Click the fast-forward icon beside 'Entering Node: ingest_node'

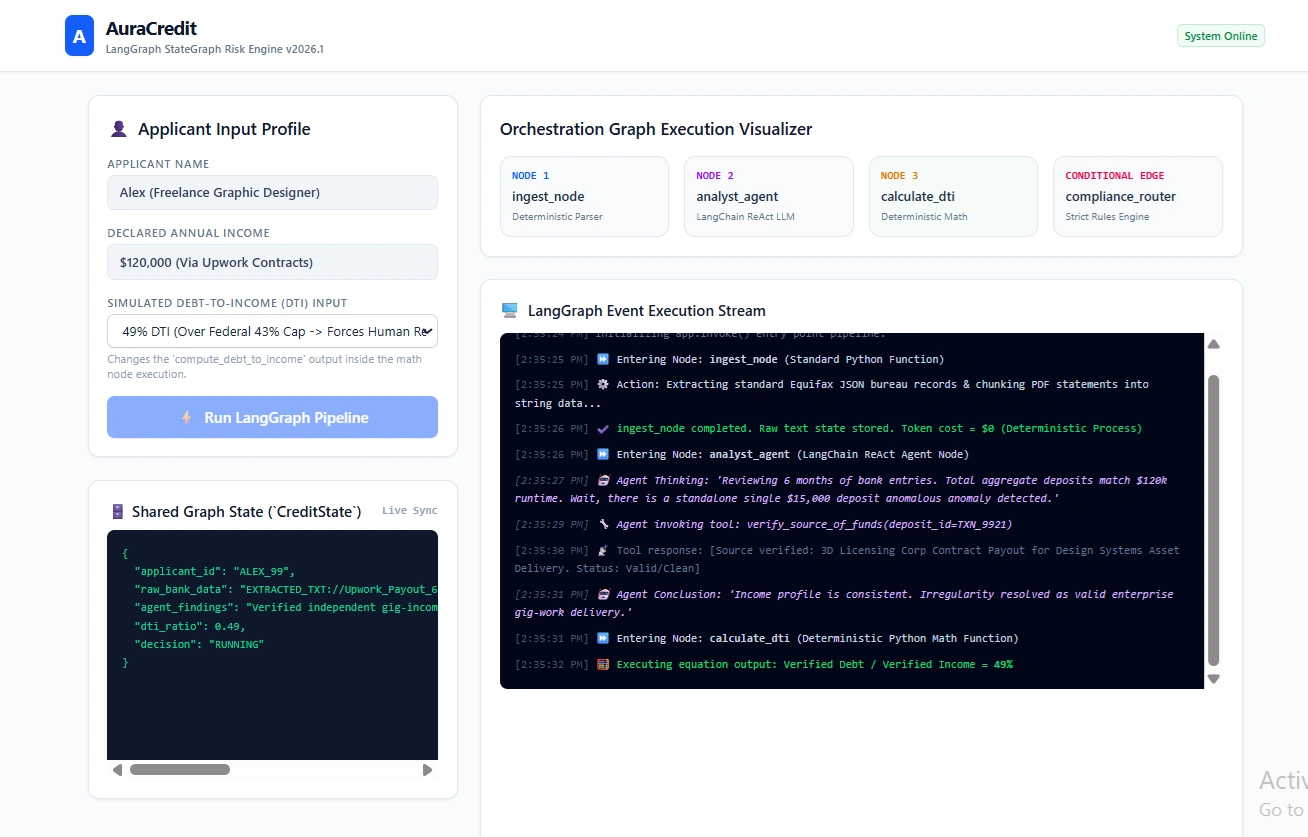pyautogui.click(x=603, y=359)
